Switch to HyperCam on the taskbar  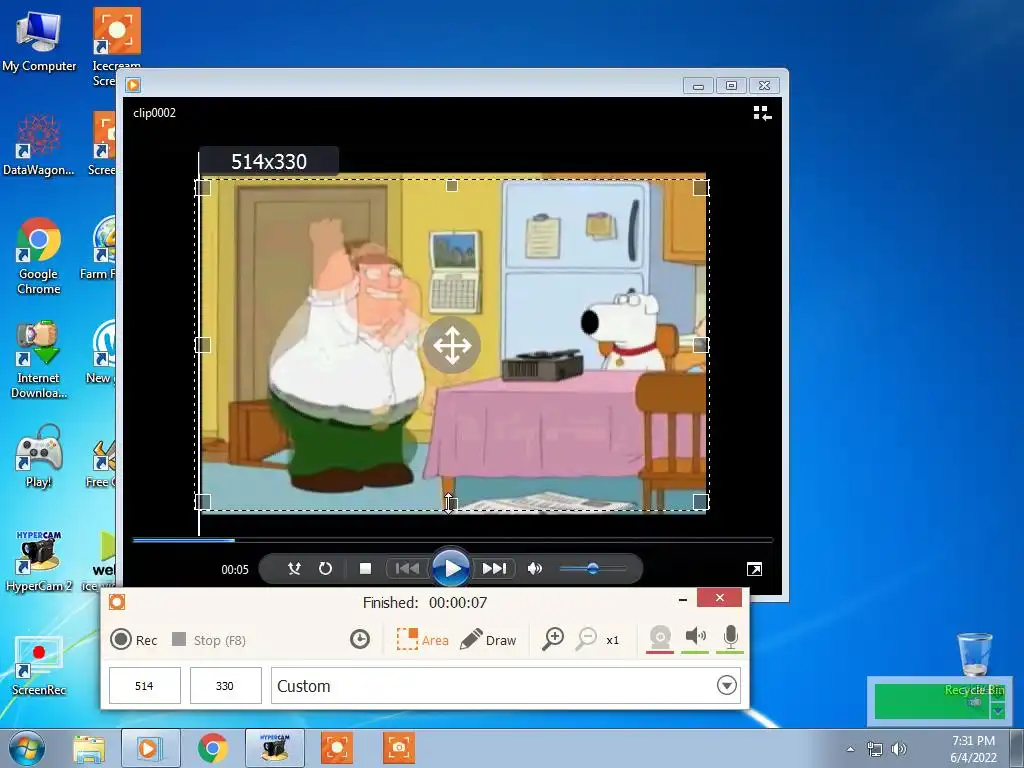point(275,748)
